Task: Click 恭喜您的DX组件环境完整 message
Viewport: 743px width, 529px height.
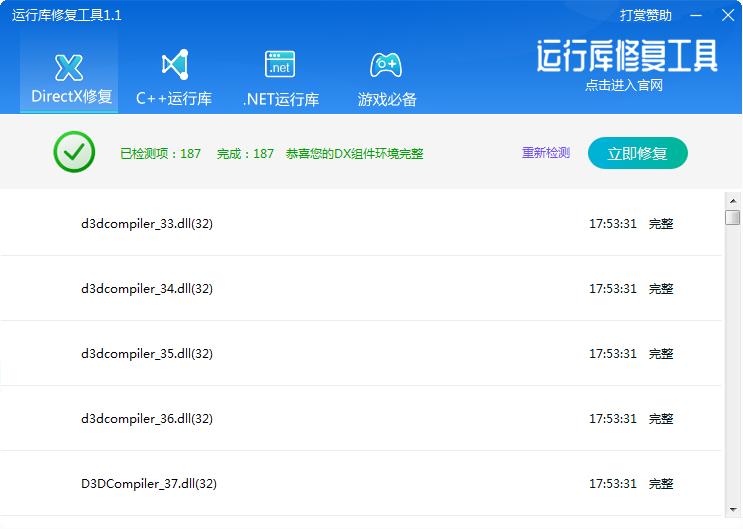Action: coord(354,154)
